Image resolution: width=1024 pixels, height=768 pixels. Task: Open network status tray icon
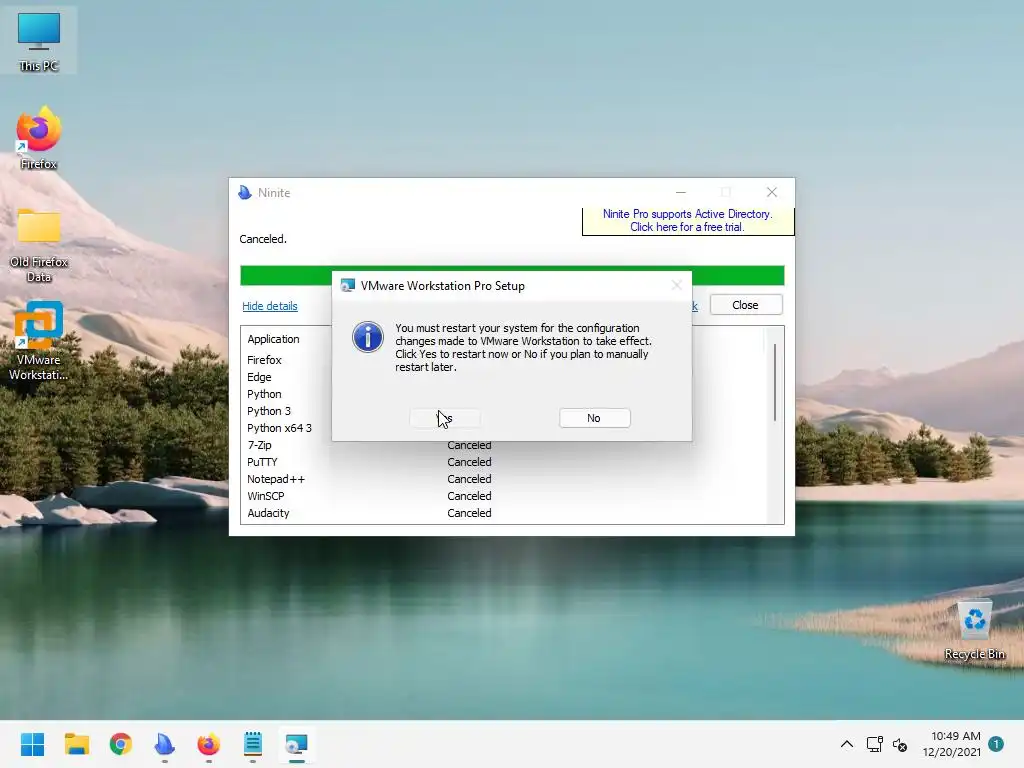874,744
